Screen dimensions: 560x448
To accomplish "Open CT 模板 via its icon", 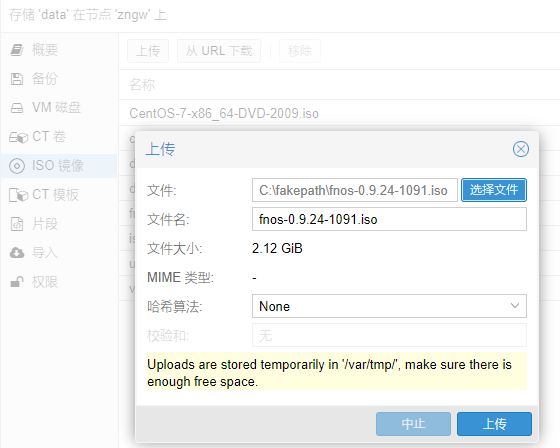I will pyautogui.click(x=18, y=195).
